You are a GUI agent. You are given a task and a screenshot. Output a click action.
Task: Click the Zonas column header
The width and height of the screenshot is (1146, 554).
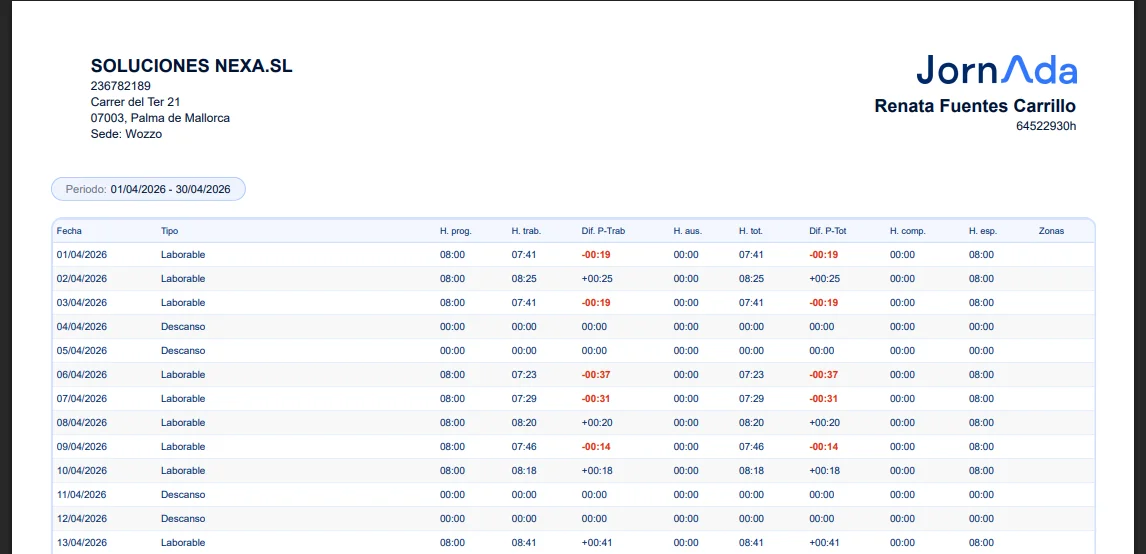pyautogui.click(x=1051, y=231)
